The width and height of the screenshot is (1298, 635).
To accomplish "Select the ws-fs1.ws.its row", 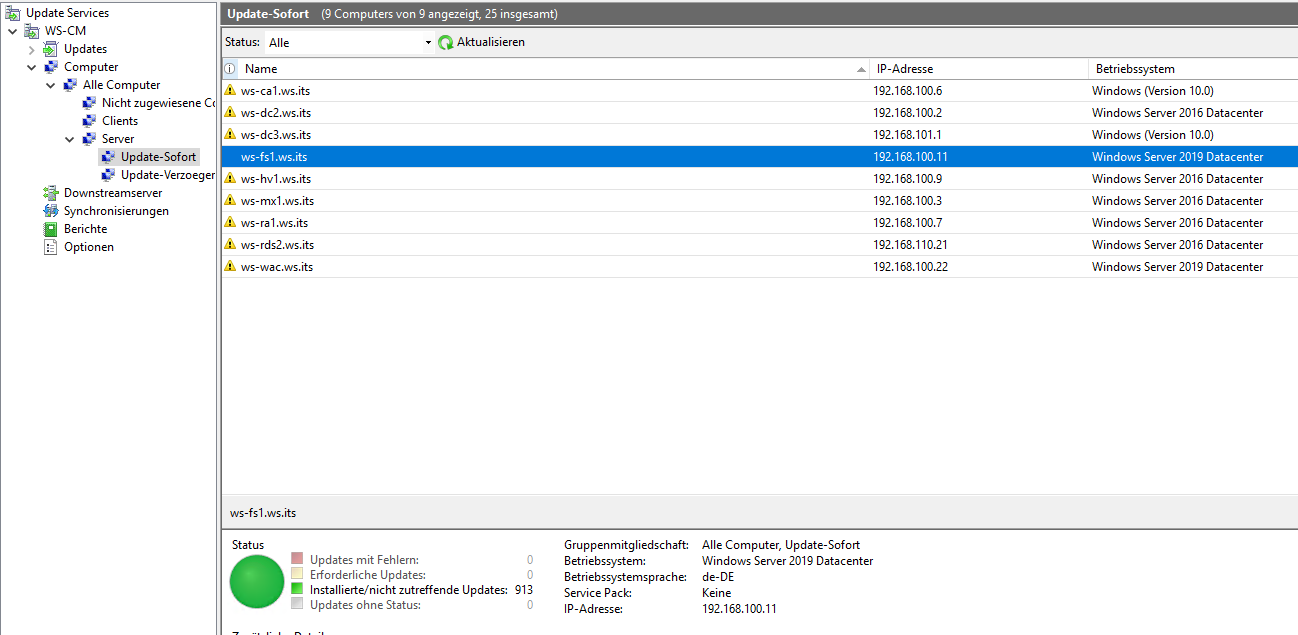I will pos(760,157).
